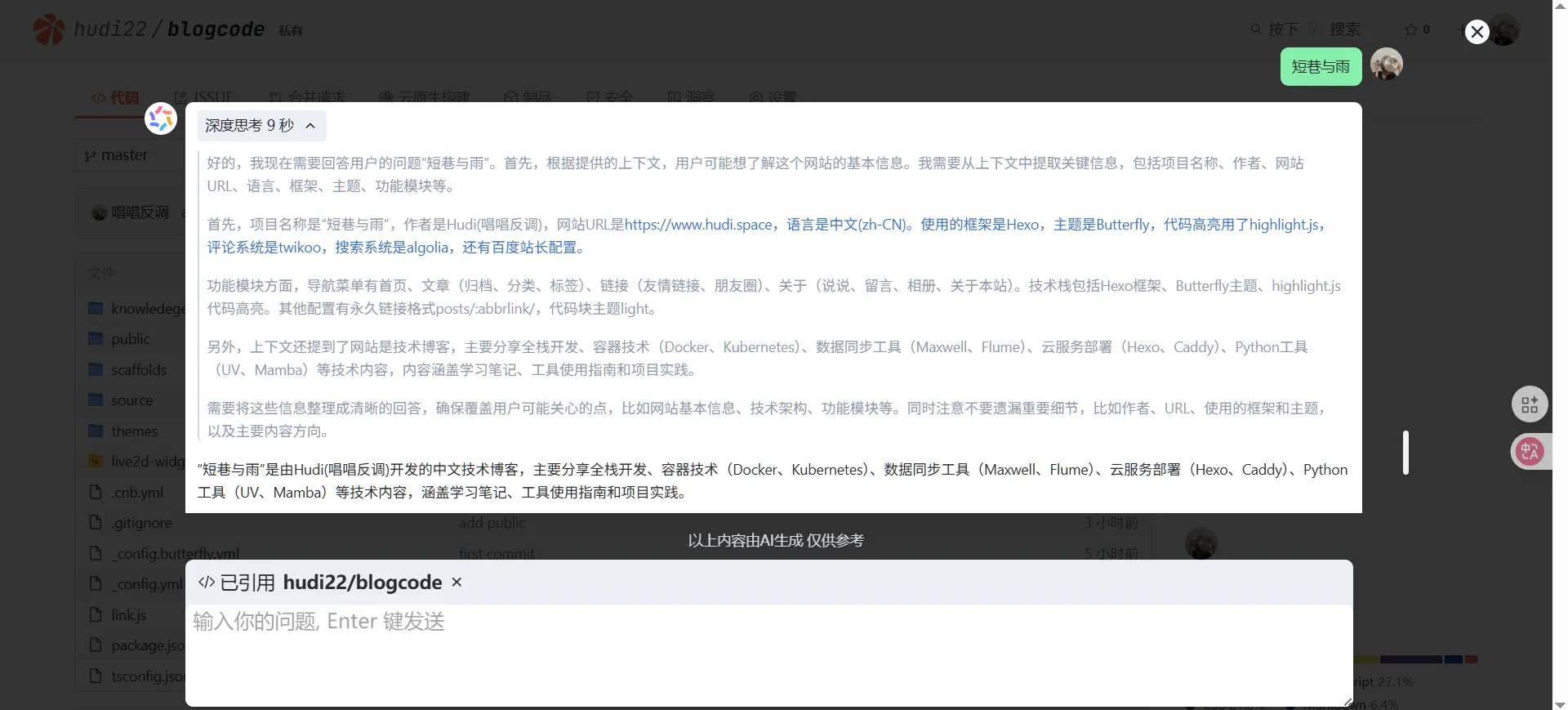
Task: Open the .gitignore file
Action: click(x=141, y=523)
